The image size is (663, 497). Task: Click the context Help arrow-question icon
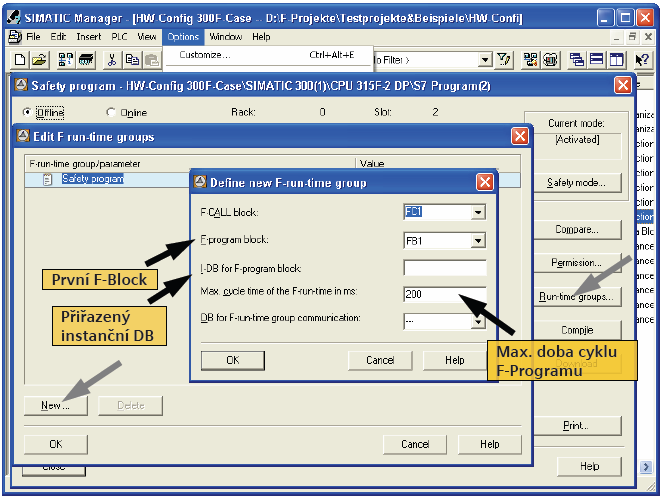[x=642, y=60]
